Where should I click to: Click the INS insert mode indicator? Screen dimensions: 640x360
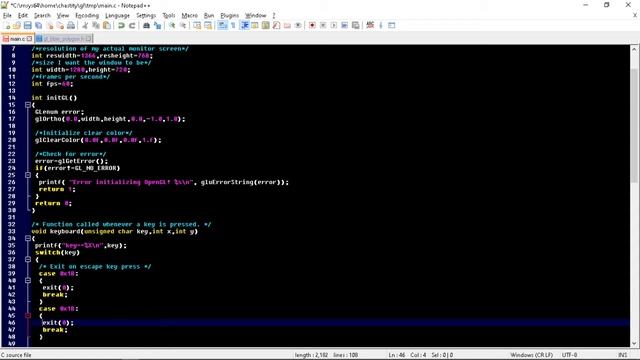pos(623,355)
